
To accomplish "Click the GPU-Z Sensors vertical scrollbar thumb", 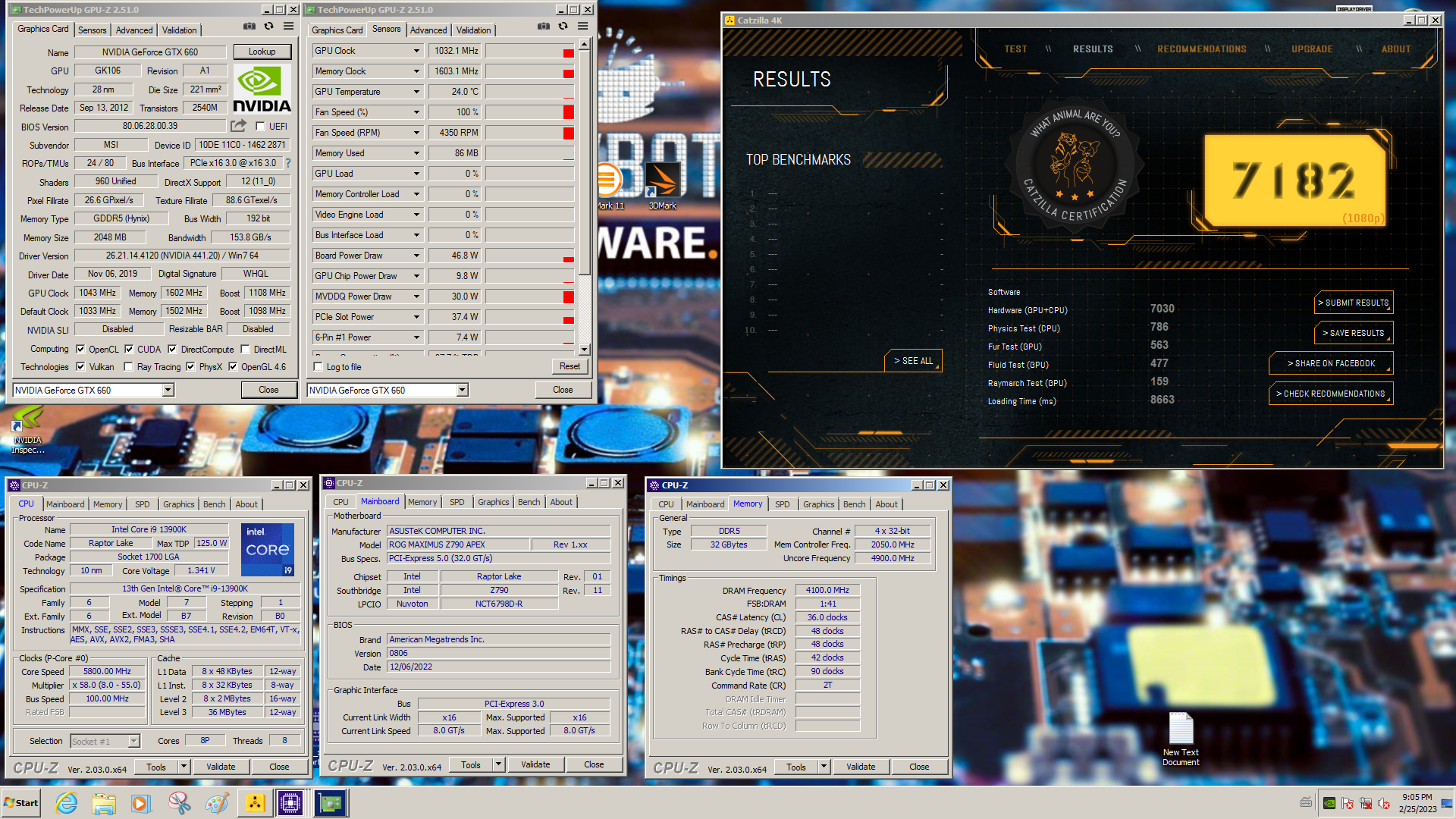I will 584,163.
